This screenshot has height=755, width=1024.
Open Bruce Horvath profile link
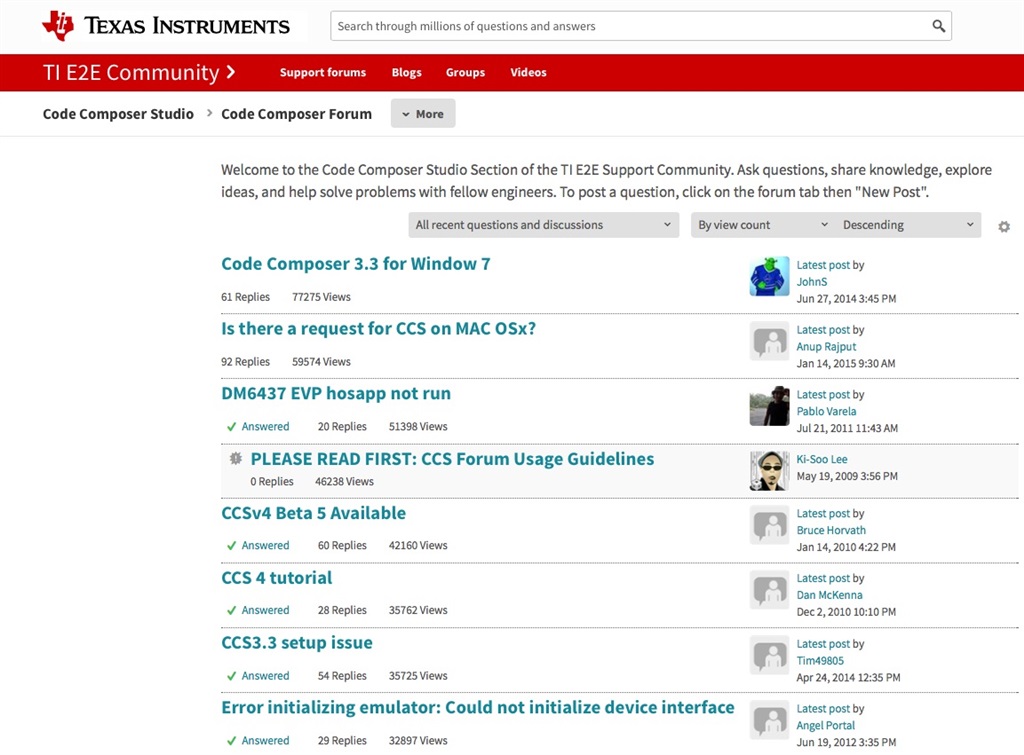pos(831,530)
